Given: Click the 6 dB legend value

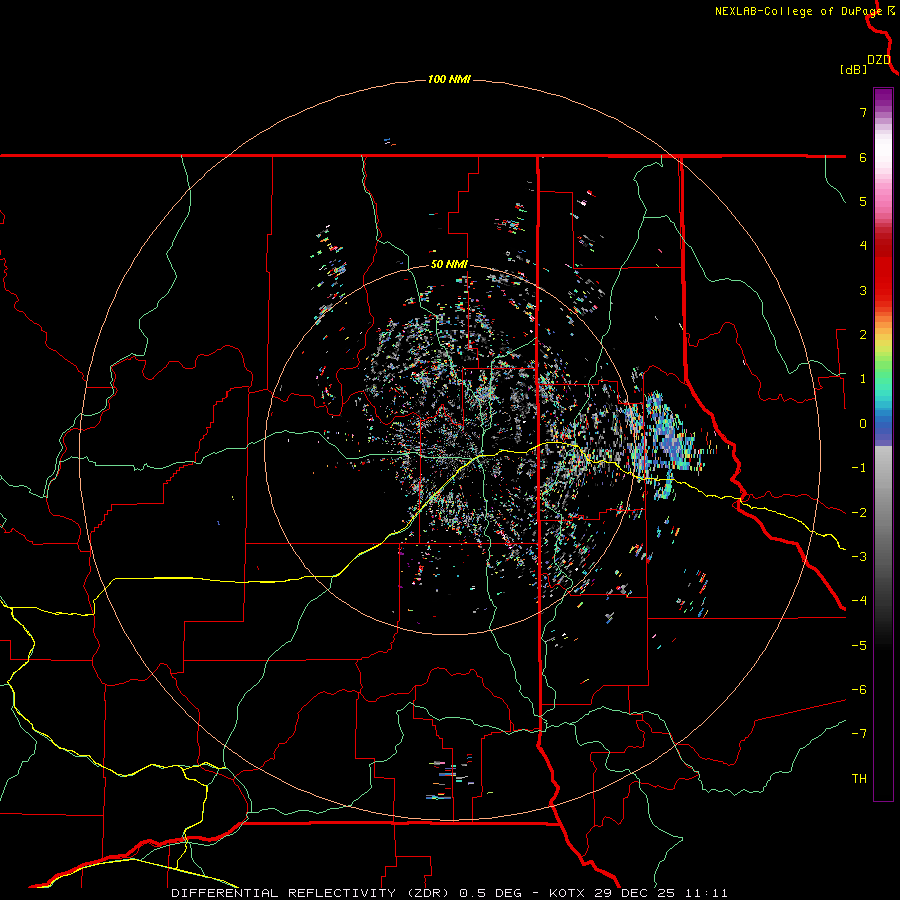Looking at the screenshot, I should [x=863, y=157].
